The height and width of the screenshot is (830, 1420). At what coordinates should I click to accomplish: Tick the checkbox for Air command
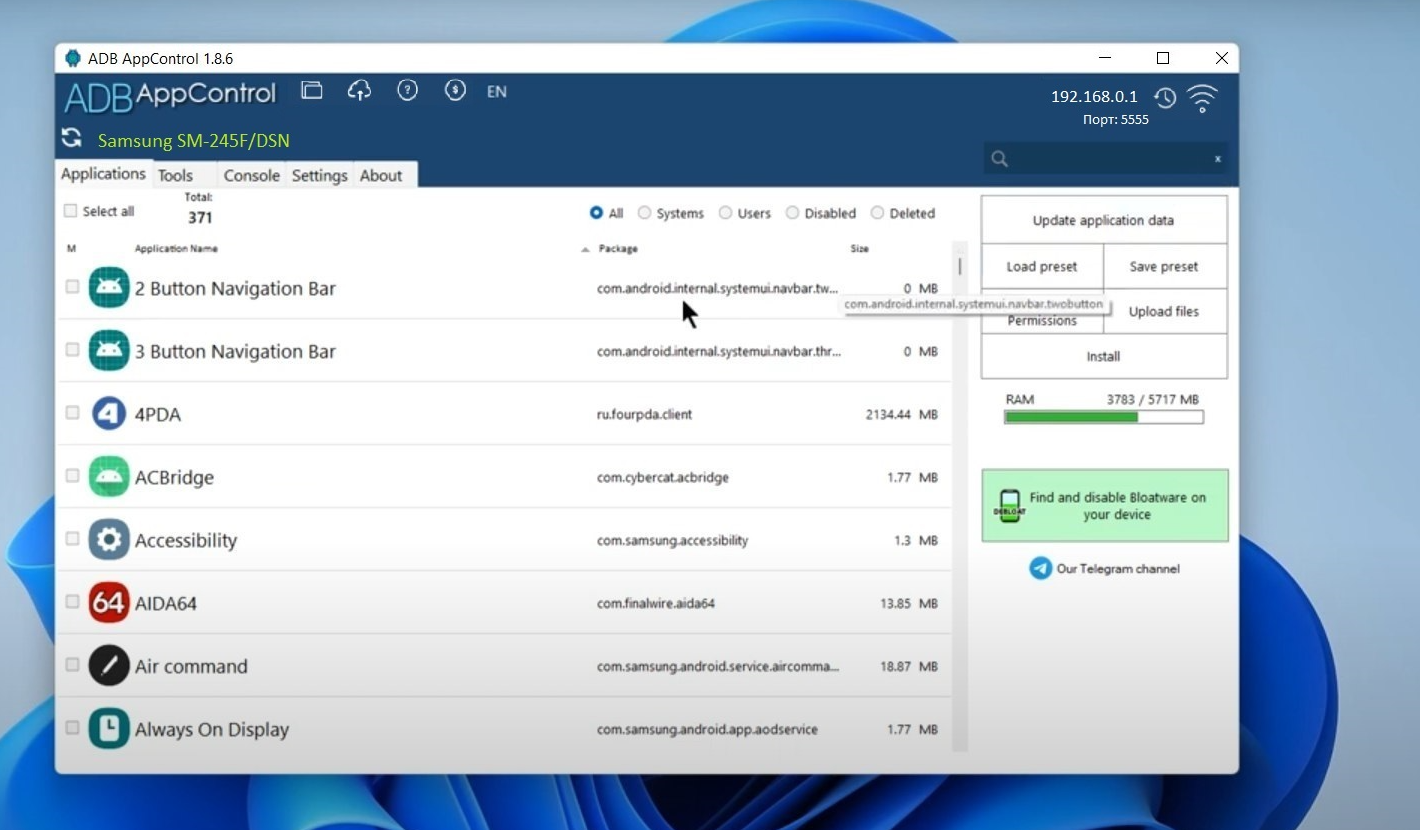(72, 665)
